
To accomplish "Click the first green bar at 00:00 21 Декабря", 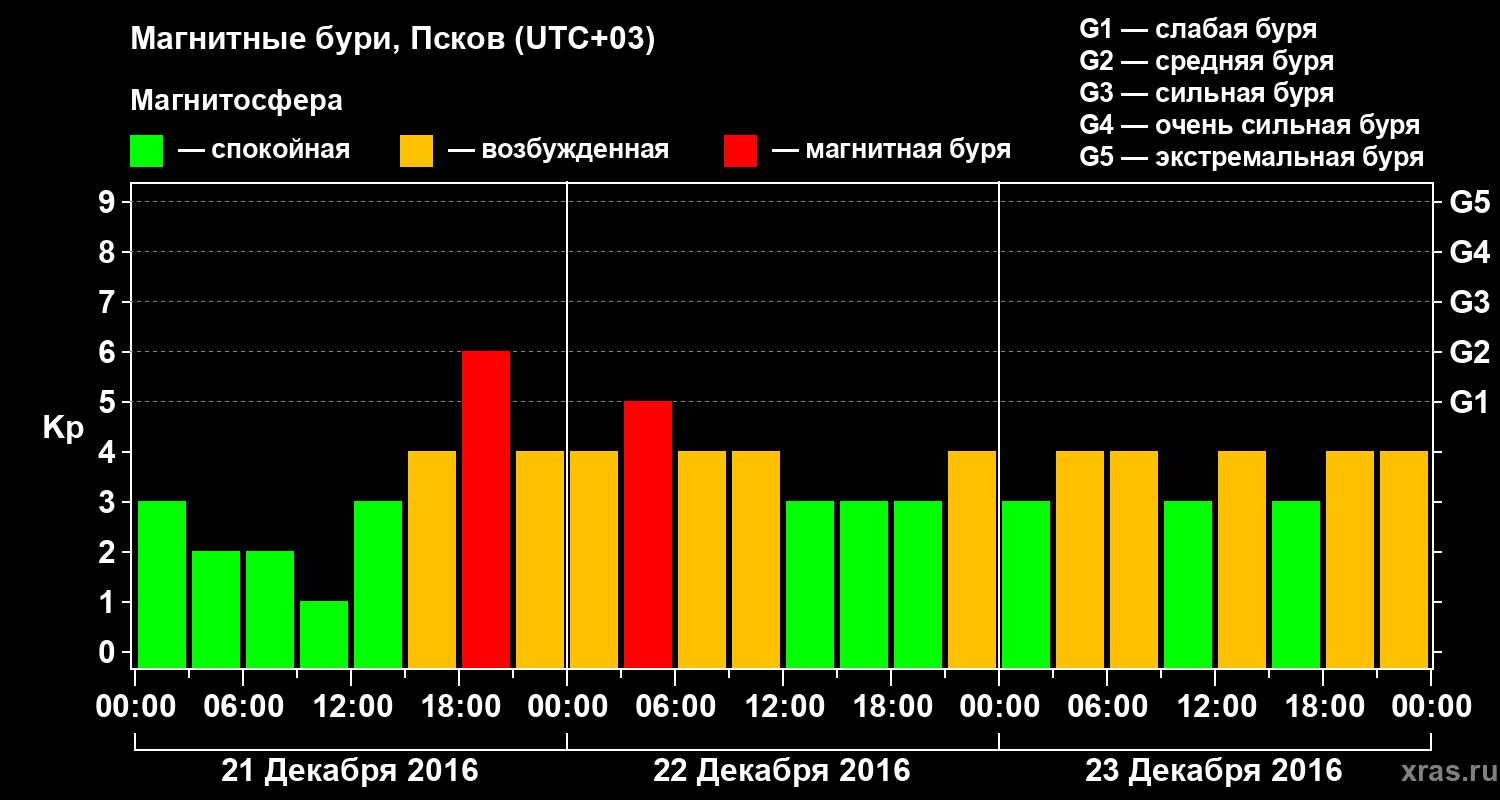I will [x=162, y=585].
